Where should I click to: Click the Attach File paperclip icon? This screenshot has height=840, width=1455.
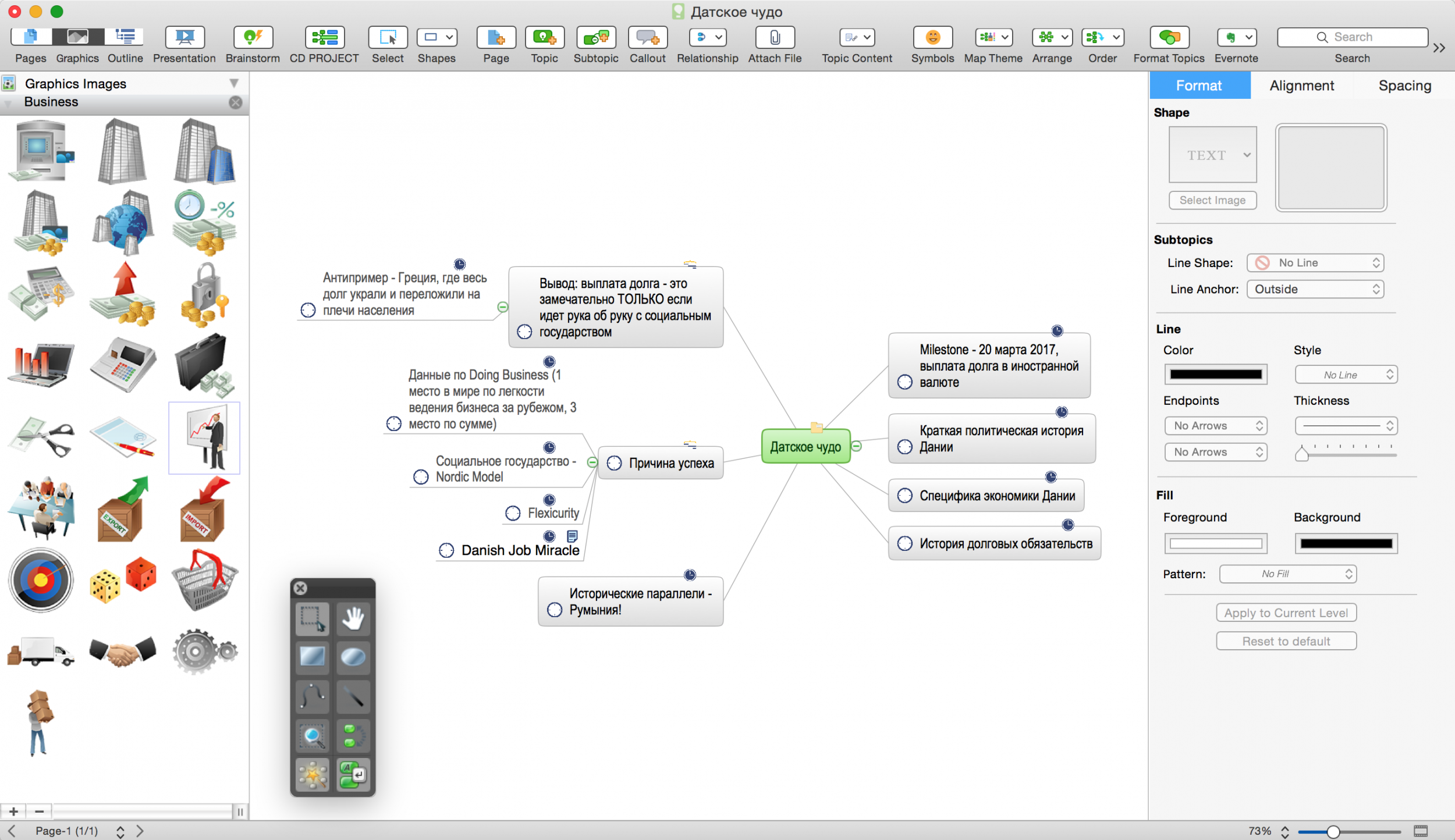(775, 38)
